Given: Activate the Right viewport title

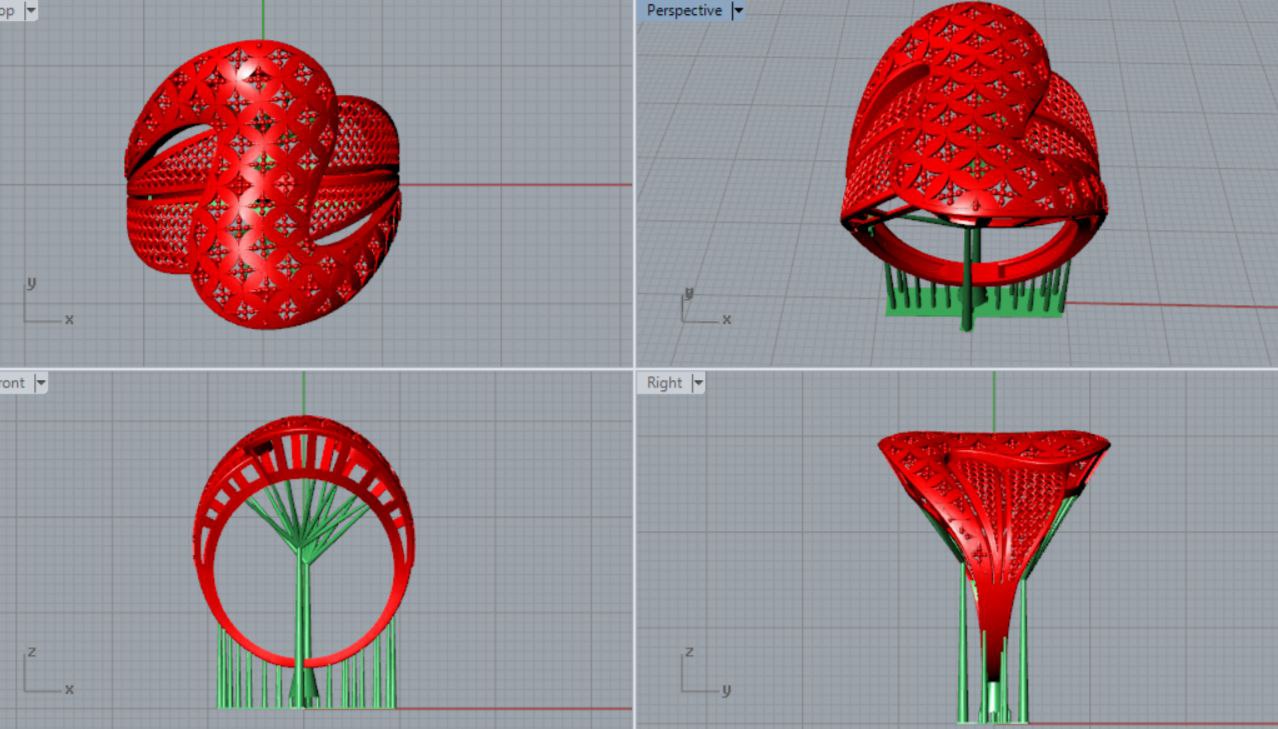Looking at the screenshot, I should 664,383.
